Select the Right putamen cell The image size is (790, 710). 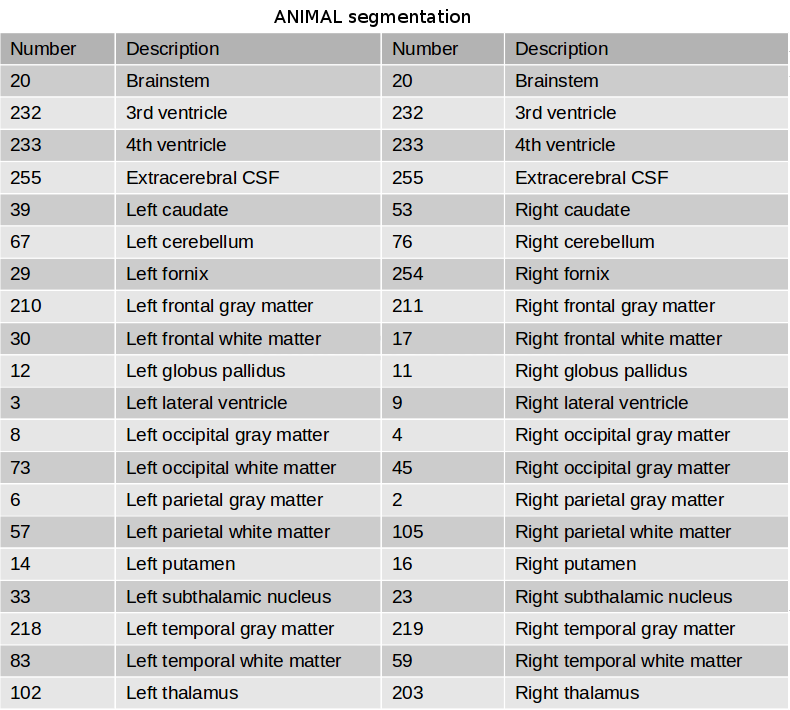pos(646,564)
